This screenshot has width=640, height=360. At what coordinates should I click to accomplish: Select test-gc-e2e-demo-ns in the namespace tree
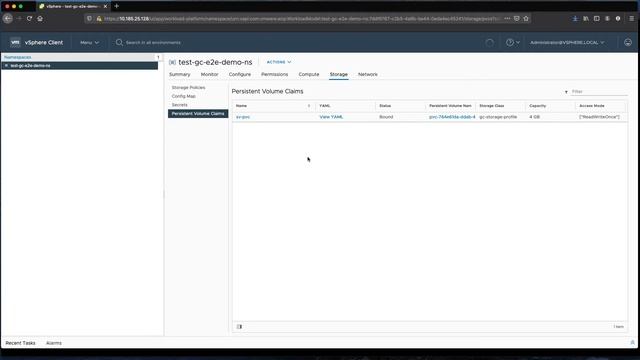coord(80,65)
